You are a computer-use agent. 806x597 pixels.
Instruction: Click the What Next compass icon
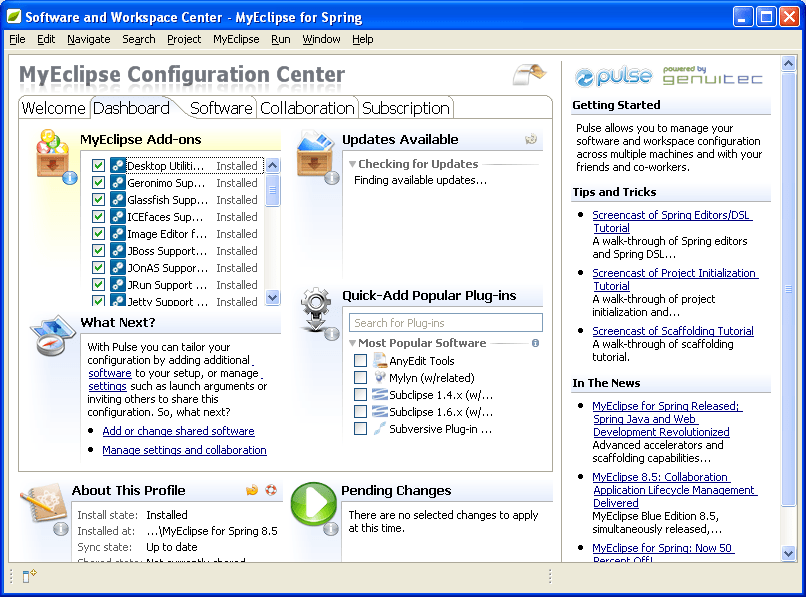(52, 335)
